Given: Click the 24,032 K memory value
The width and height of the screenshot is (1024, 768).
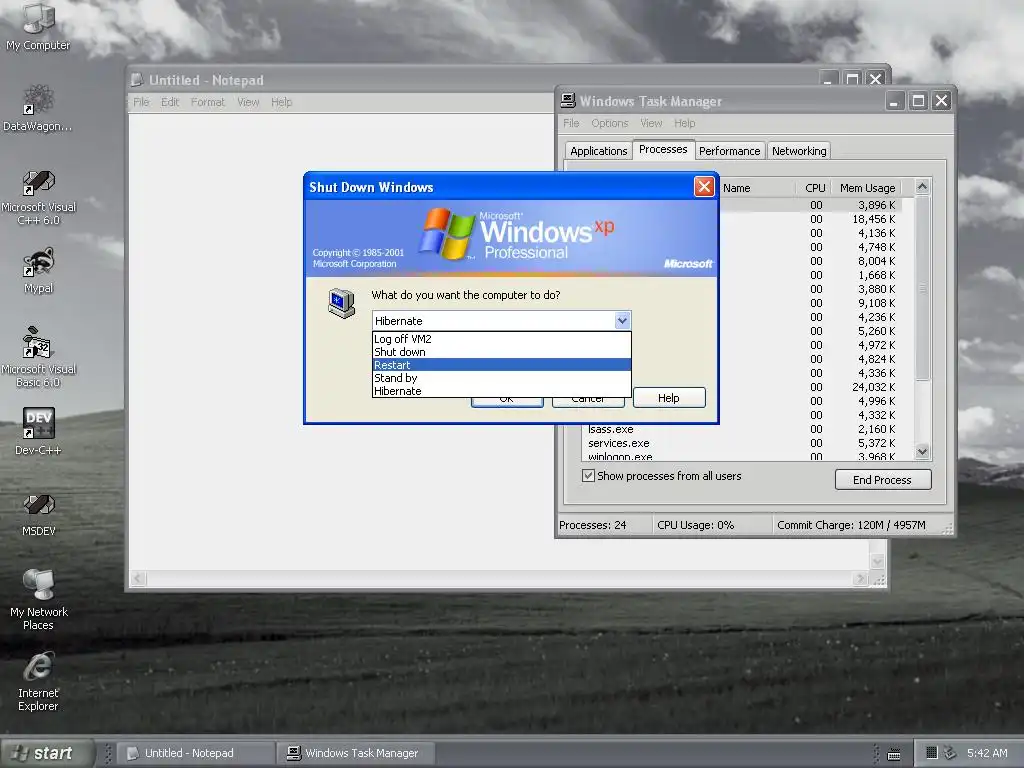Looking at the screenshot, I should (x=873, y=387).
